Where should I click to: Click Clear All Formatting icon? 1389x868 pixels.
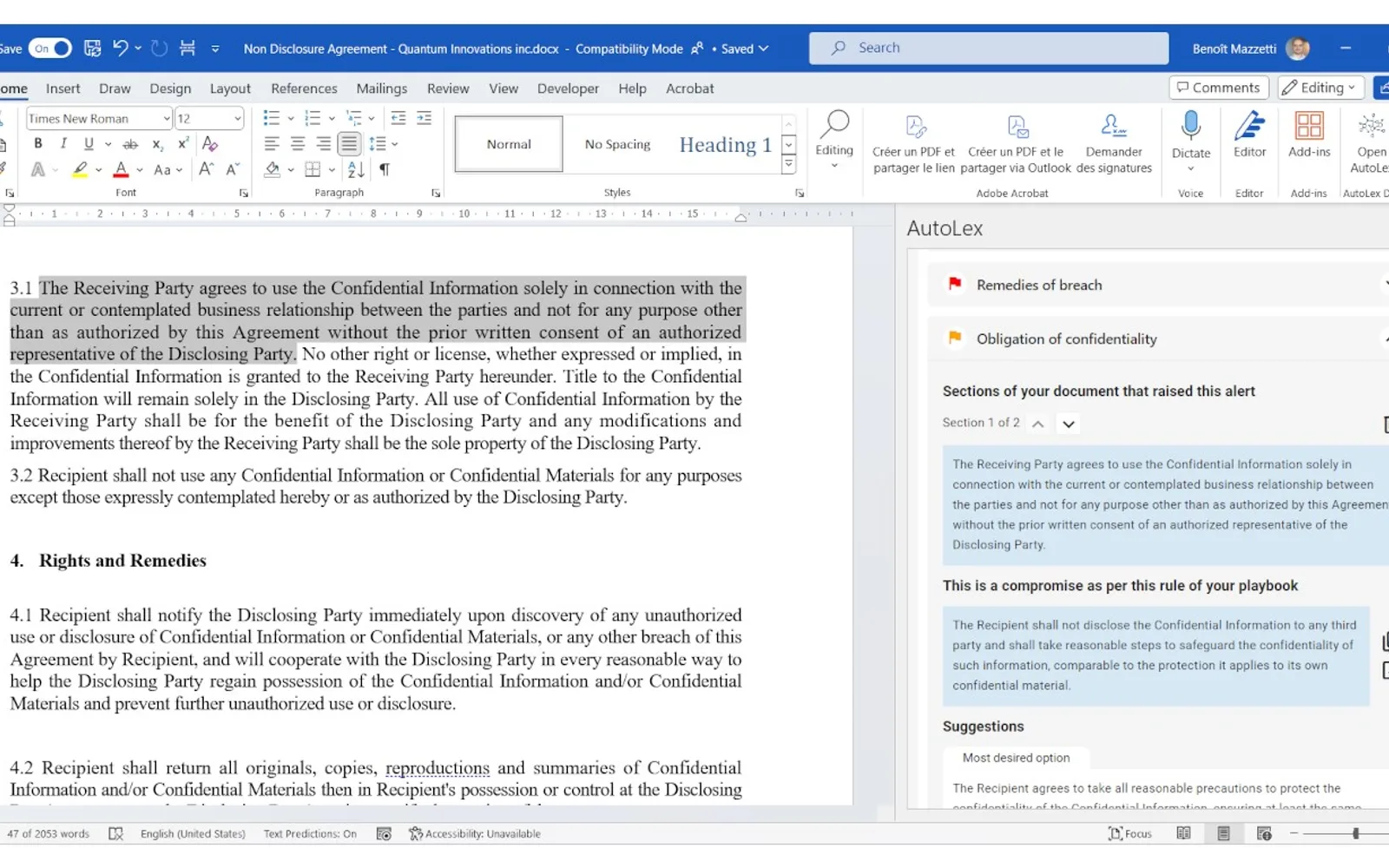point(209,143)
